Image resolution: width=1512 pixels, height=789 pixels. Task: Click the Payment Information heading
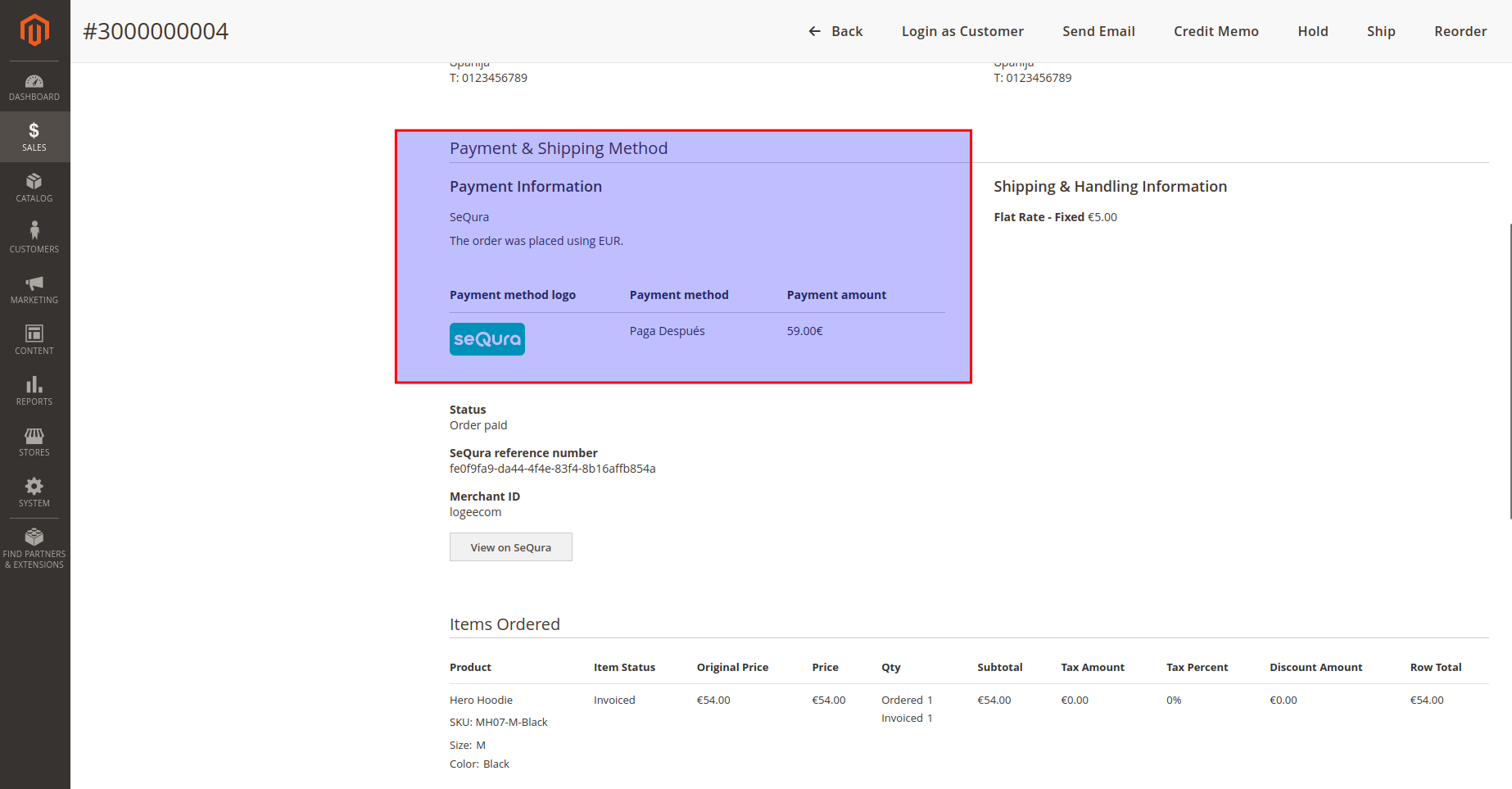[x=526, y=187]
